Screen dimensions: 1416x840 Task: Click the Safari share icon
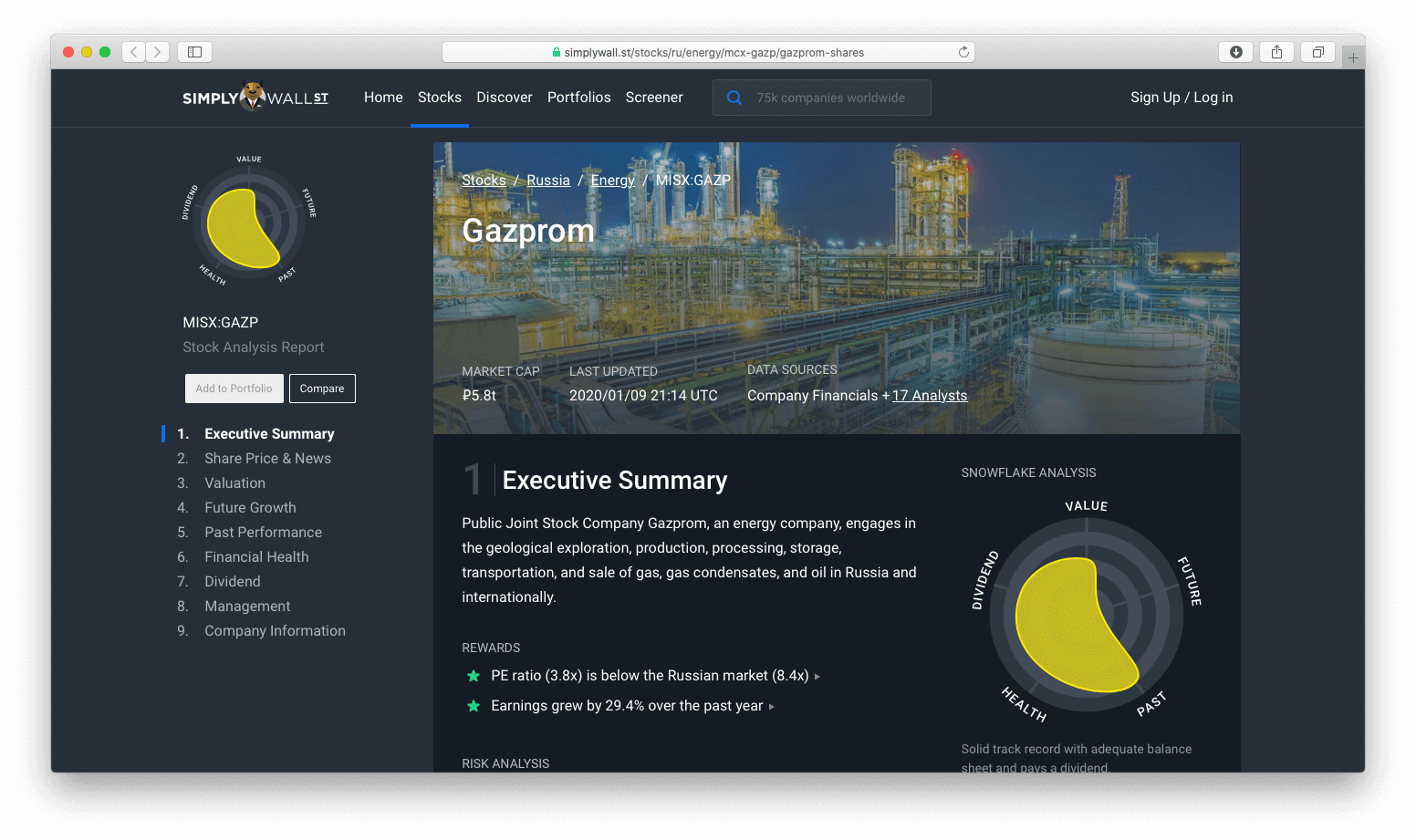coord(1276,52)
